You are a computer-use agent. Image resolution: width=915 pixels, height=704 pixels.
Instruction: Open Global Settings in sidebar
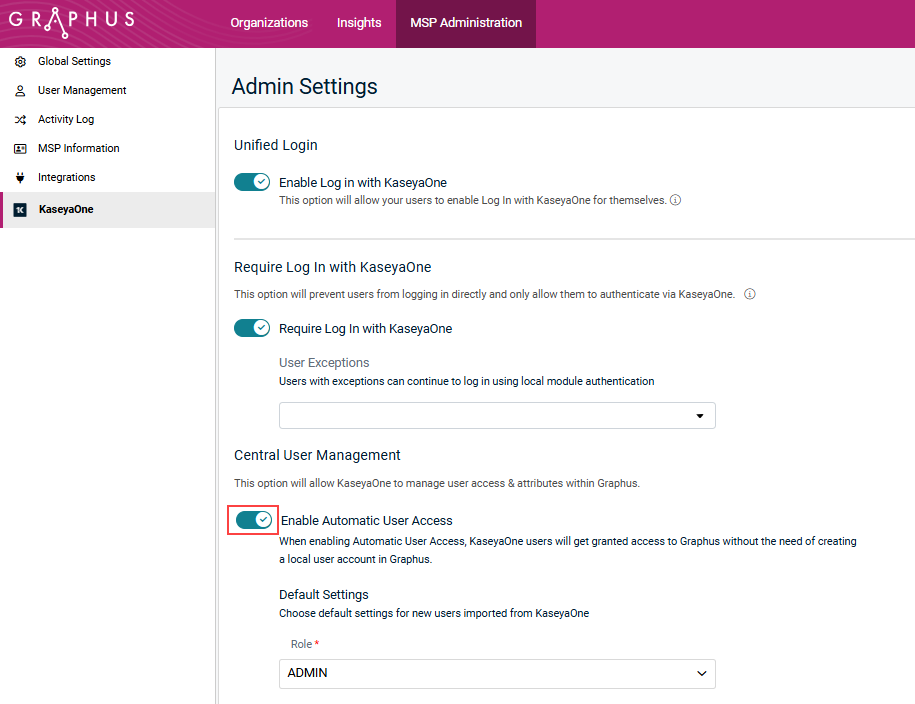[x=74, y=61]
